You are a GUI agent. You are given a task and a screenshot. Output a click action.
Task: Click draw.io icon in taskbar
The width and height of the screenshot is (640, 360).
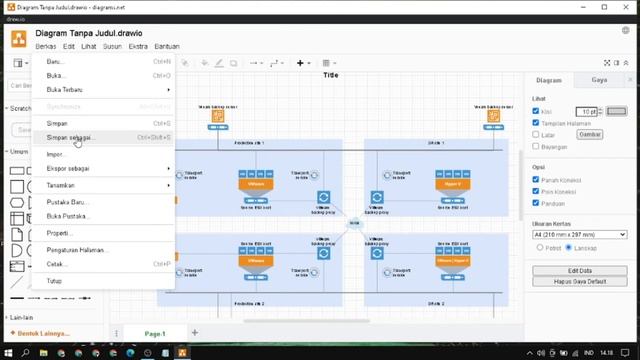pos(182,353)
